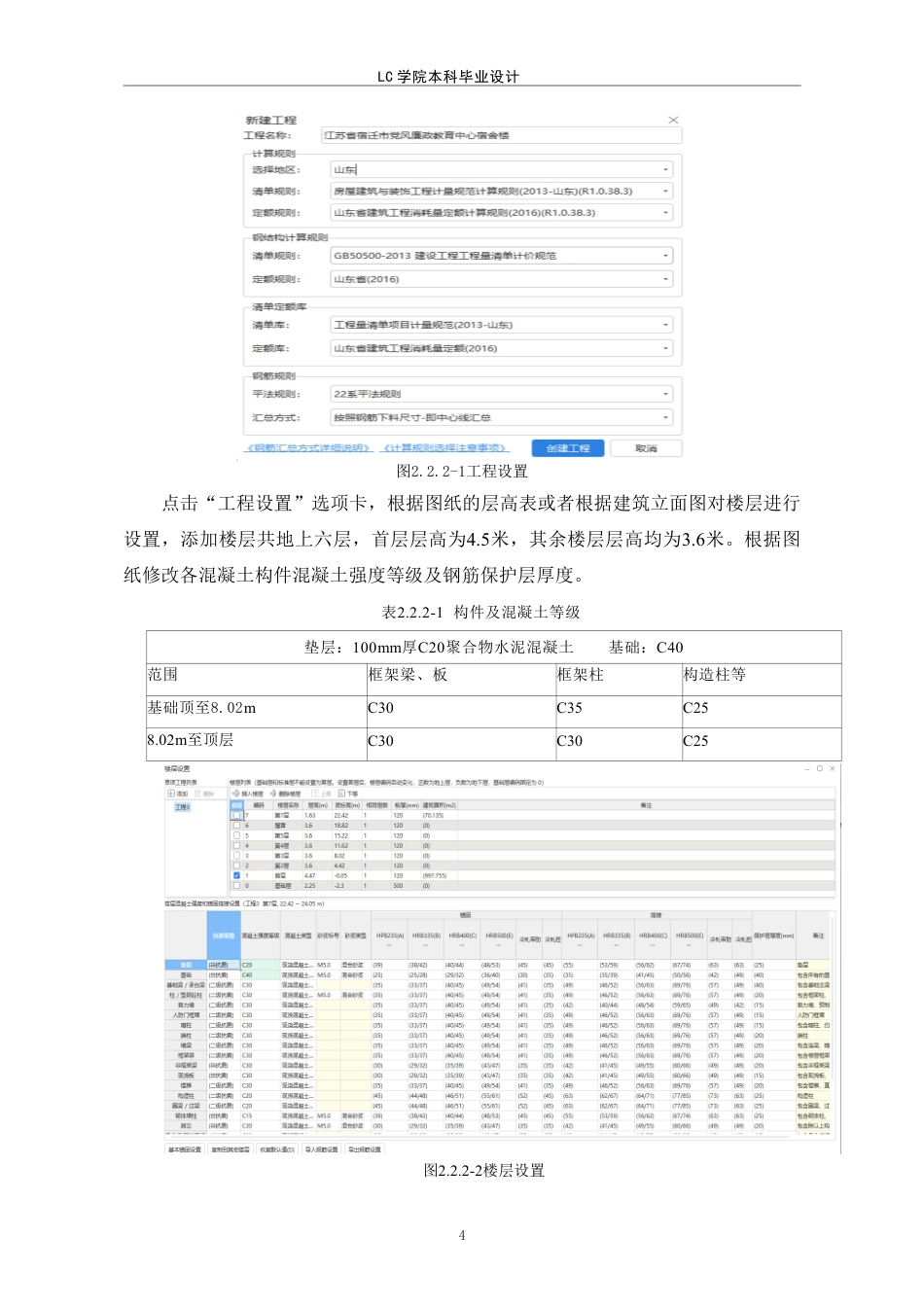Expand the 平法规则 dropdown showing 22系平法规则
The image size is (924, 1307).
(666, 393)
